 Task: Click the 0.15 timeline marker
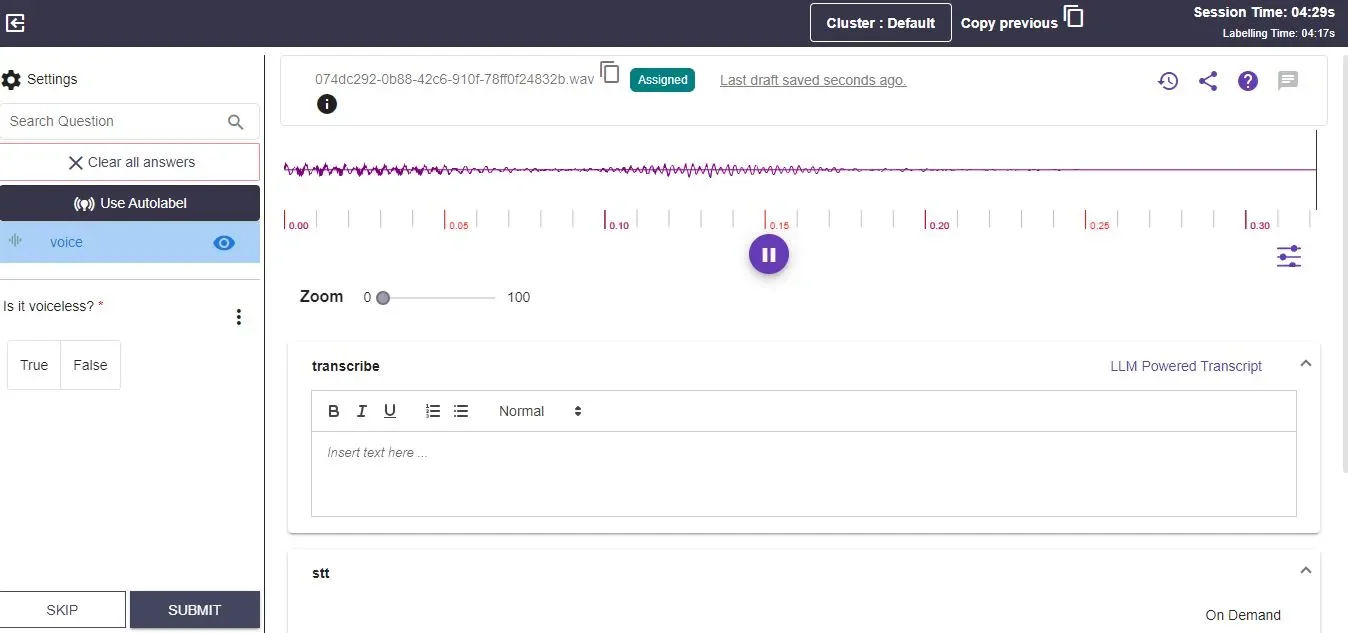(x=779, y=225)
